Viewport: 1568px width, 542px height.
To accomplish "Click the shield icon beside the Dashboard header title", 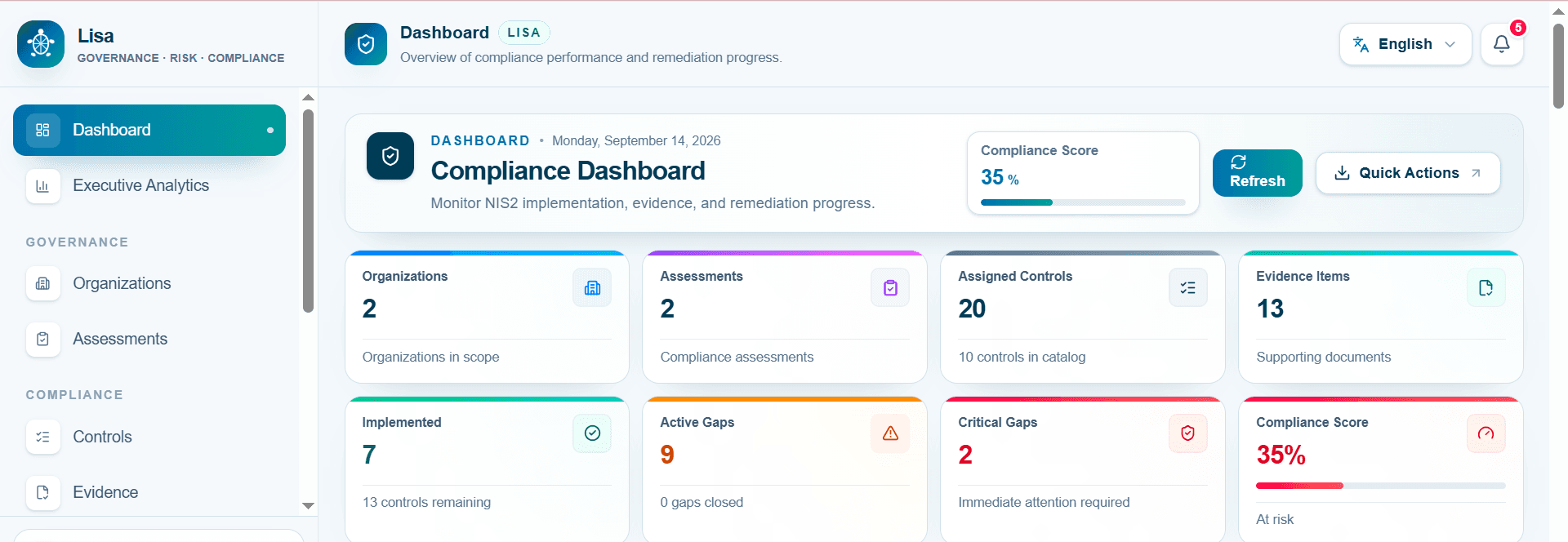I will (x=366, y=44).
